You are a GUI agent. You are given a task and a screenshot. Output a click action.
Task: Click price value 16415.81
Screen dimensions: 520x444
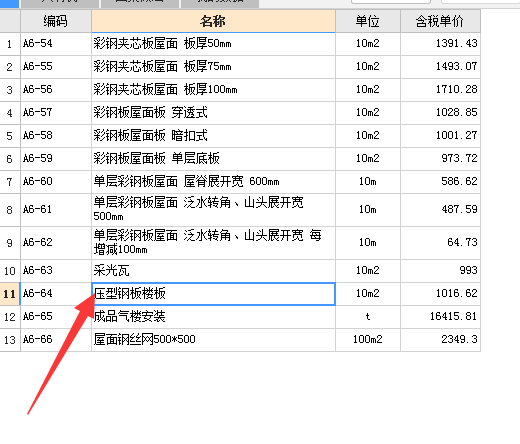coord(453,317)
